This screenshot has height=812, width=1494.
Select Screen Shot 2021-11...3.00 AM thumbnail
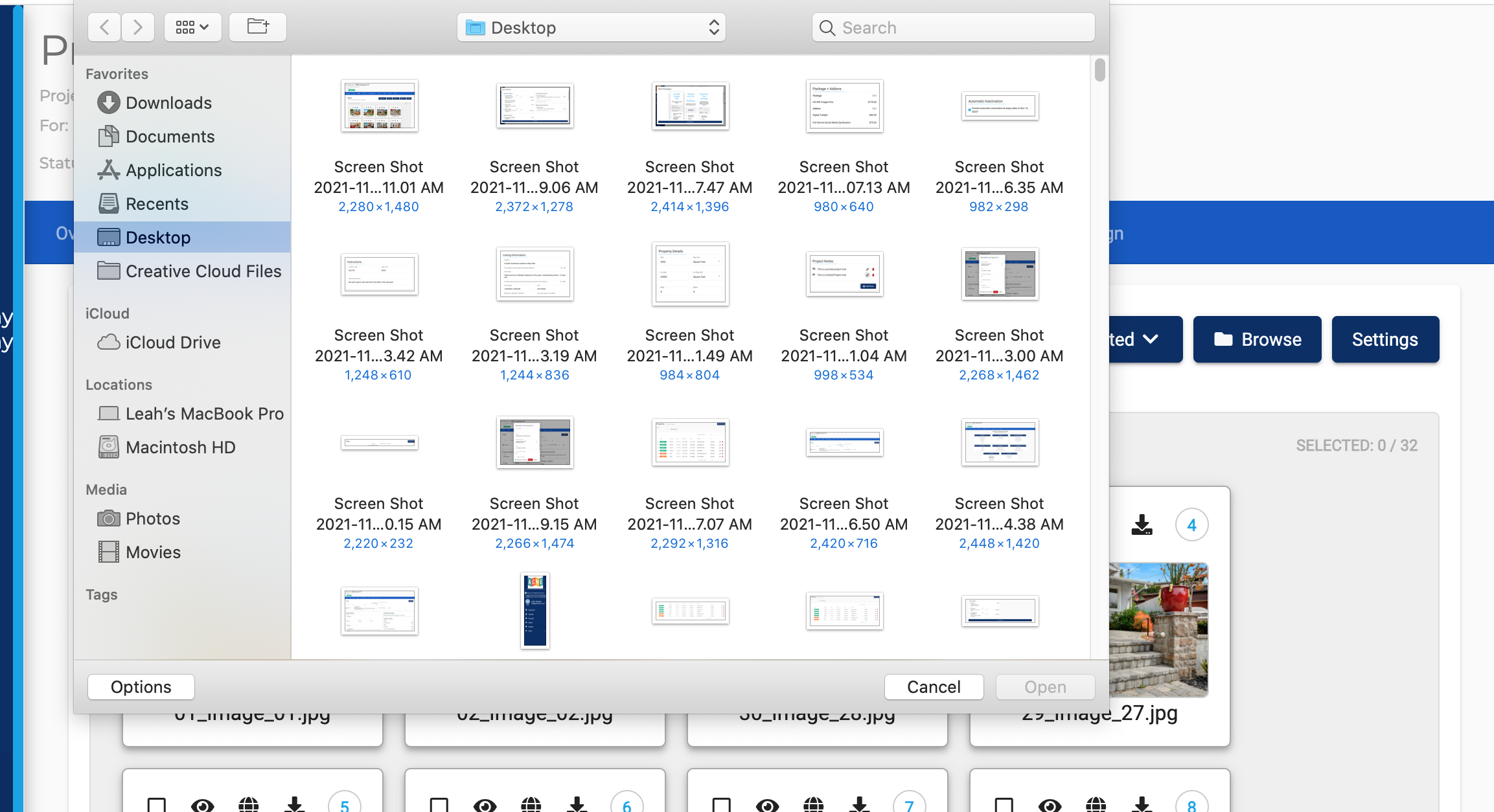(x=1000, y=274)
